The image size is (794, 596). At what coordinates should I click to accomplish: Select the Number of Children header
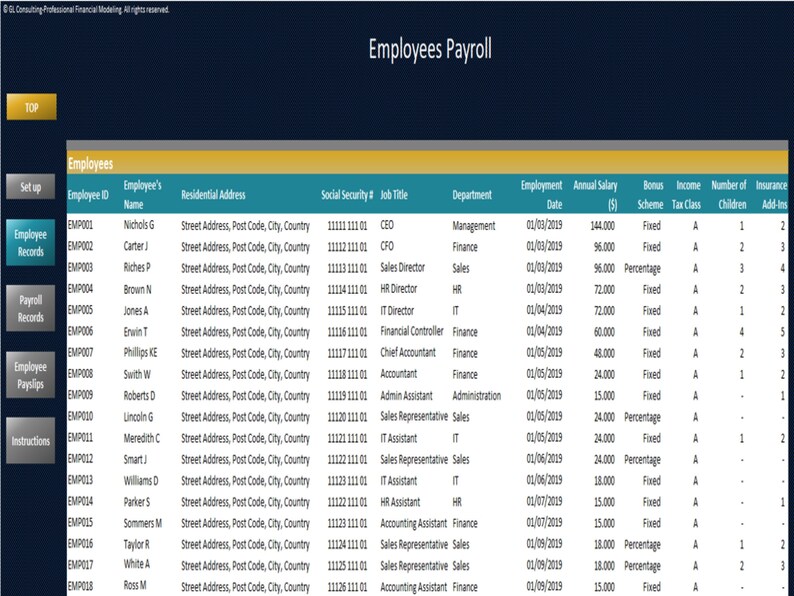click(x=729, y=195)
